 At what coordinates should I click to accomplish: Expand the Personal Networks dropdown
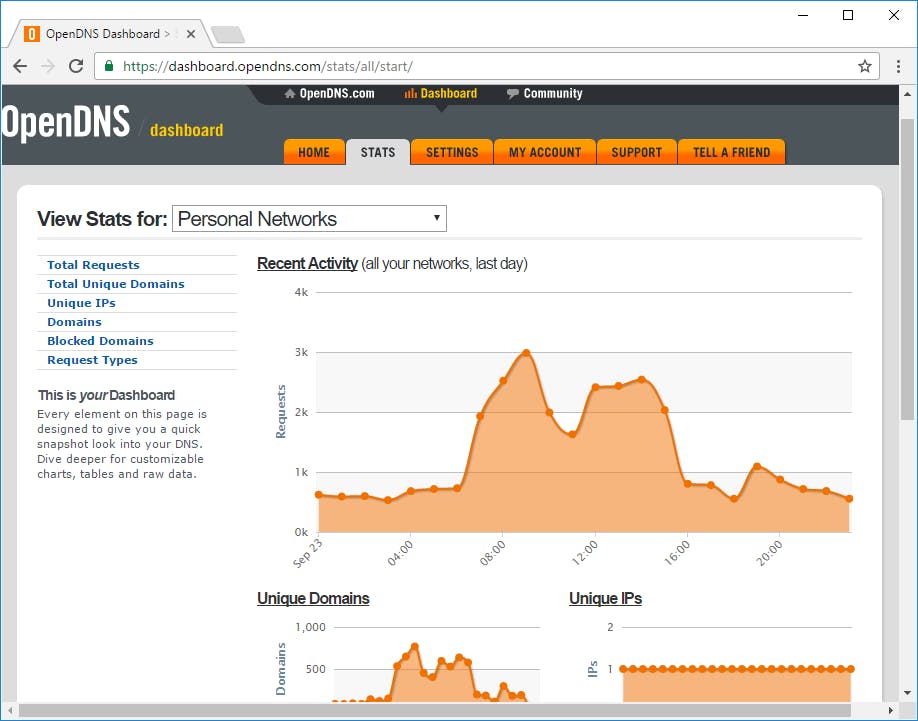click(x=309, y=218)
